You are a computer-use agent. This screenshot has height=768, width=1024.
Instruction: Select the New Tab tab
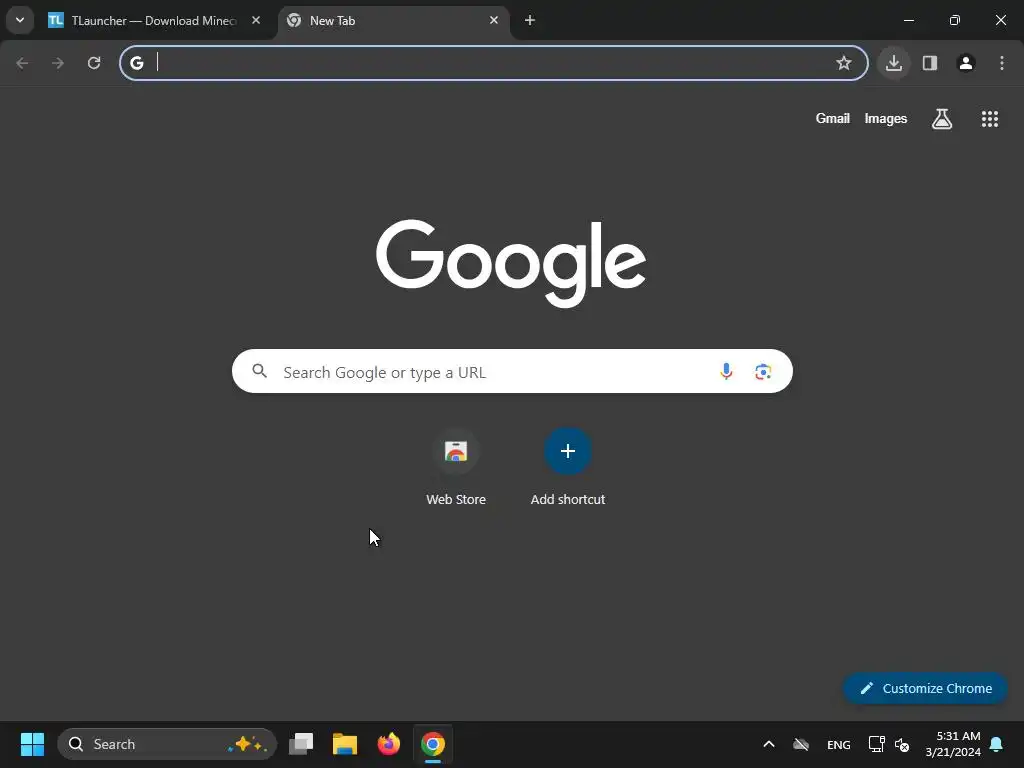392,20
